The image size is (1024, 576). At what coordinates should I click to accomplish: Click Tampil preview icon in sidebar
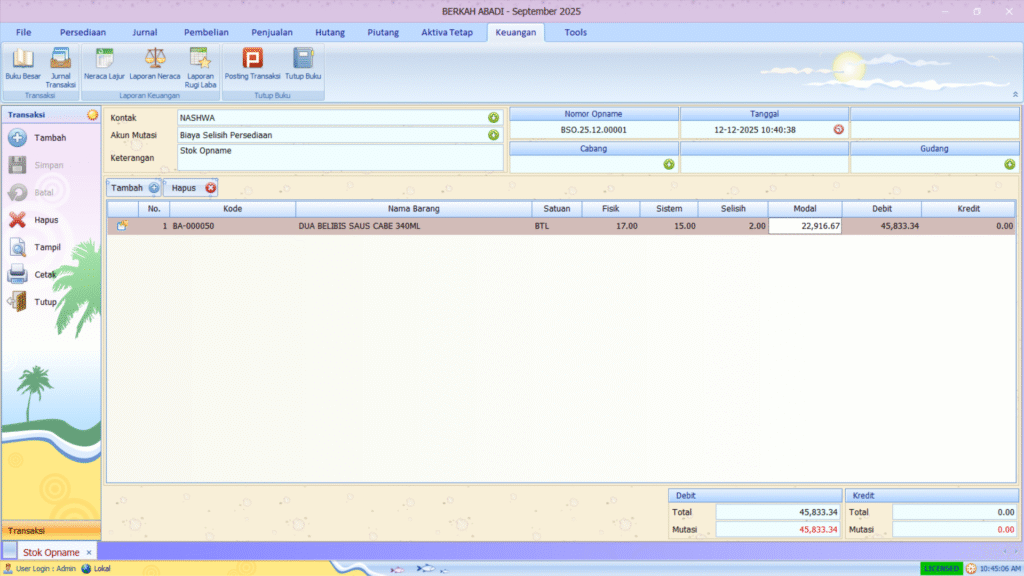pos(18,247)
